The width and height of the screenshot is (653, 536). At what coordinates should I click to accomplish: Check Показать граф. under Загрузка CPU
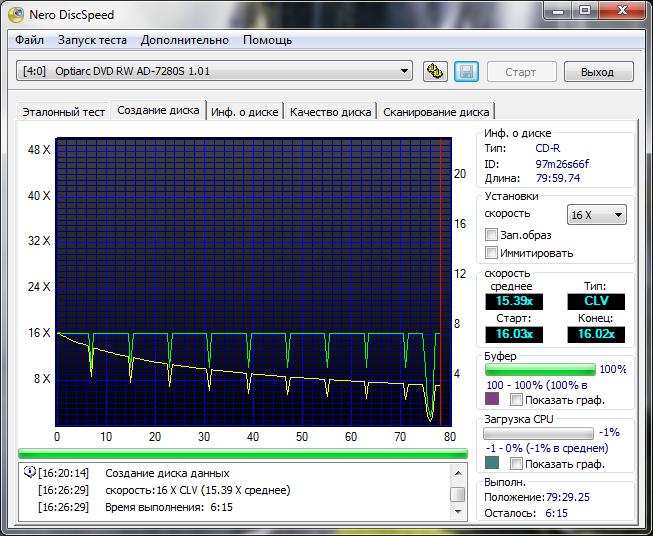(x=517, y=464)
